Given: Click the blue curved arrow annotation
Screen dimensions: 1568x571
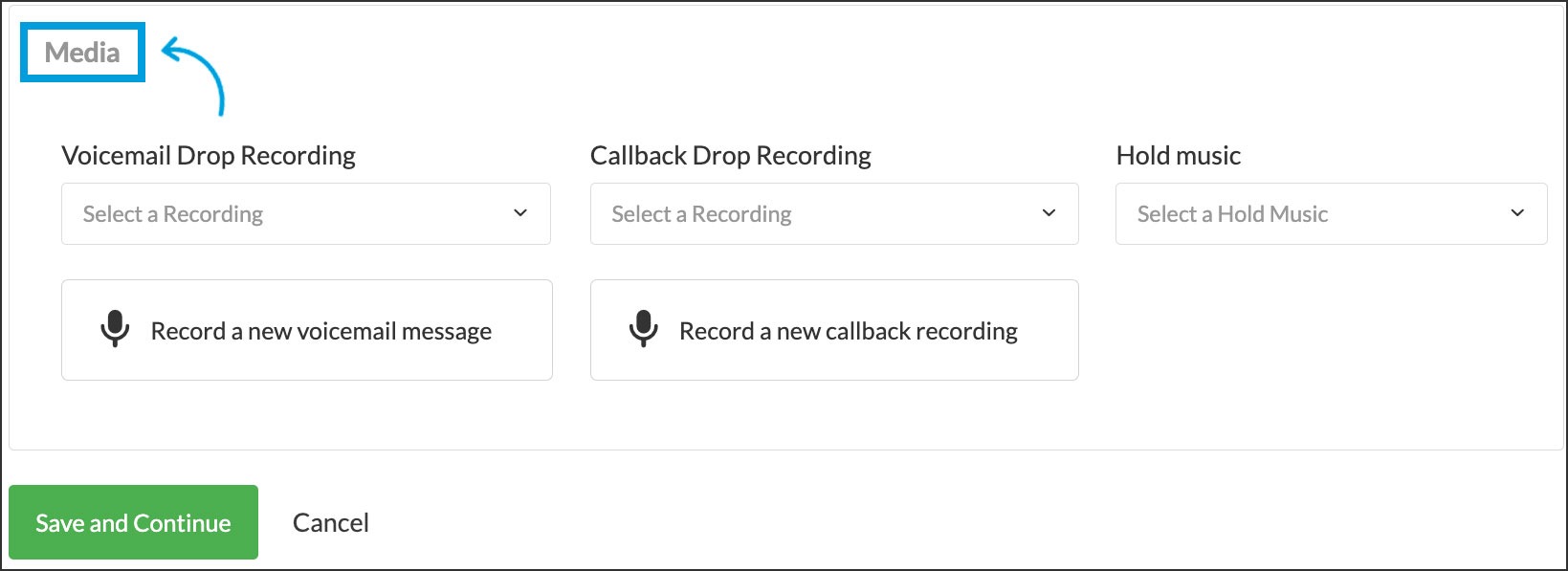Looking at the screenshot, I should [x=198, y=73].
